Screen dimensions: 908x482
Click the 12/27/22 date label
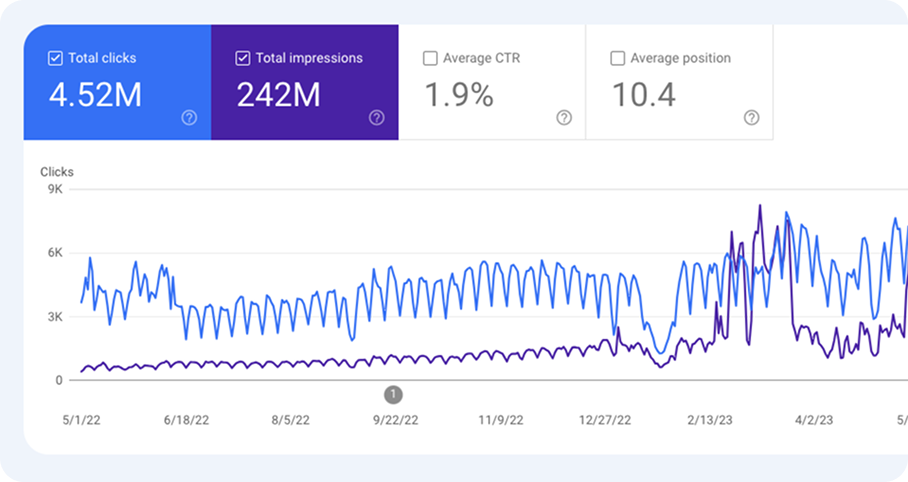coord(607,420)
